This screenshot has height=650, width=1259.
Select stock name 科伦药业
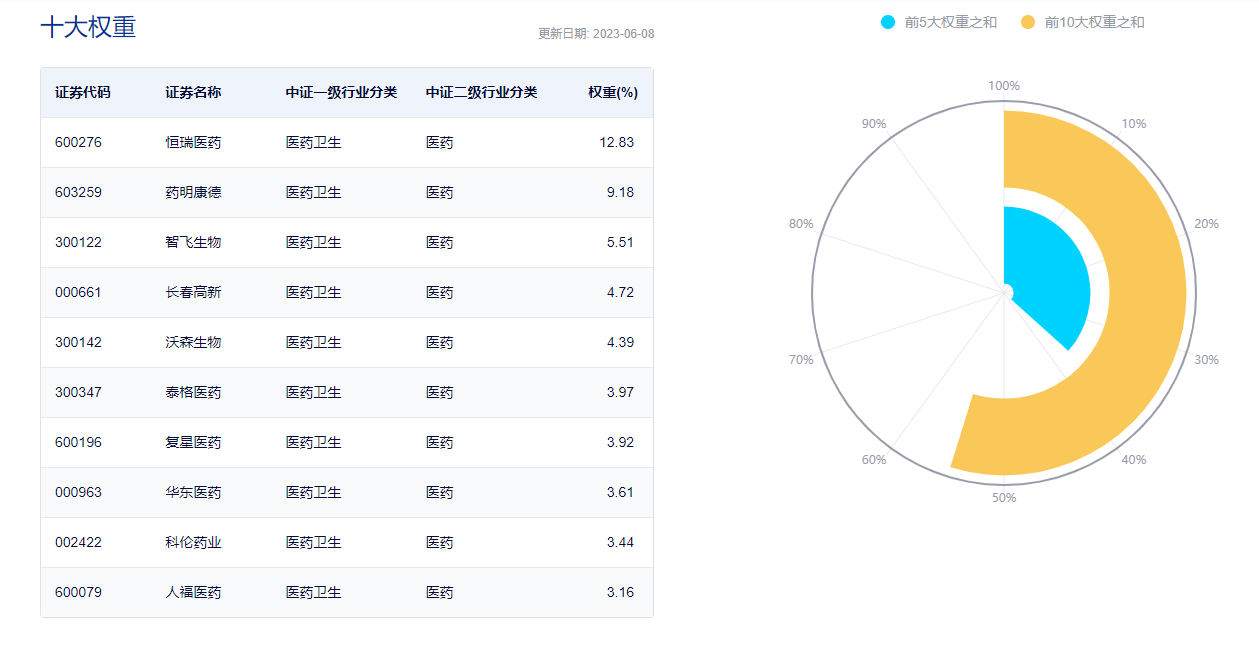pyautogui.click(x=193, y=543)
